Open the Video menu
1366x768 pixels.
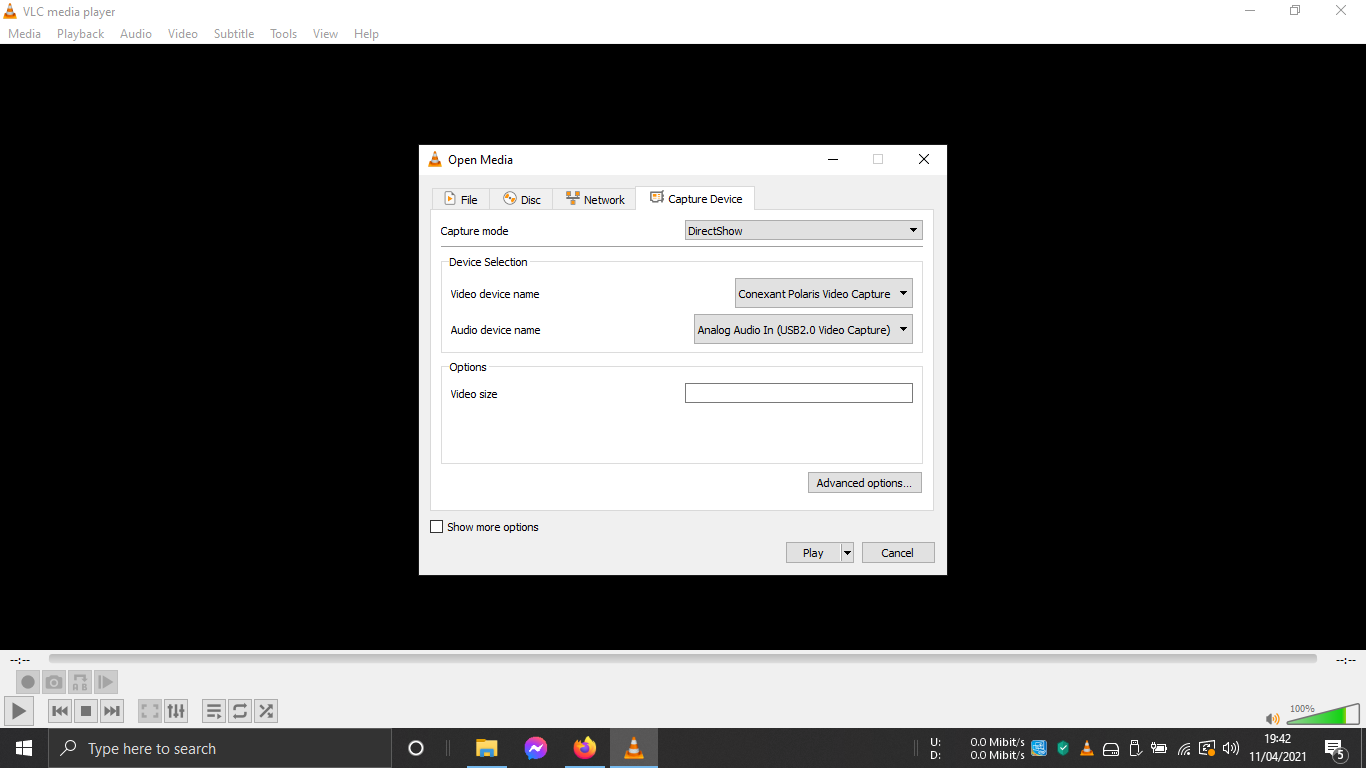point(183,33)
